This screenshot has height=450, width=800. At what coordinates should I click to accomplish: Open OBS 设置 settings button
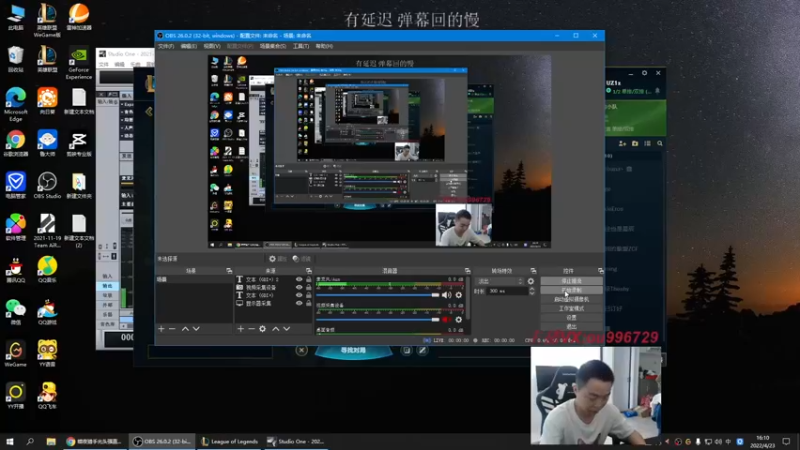pyautogui.click(x=571, y=318)
